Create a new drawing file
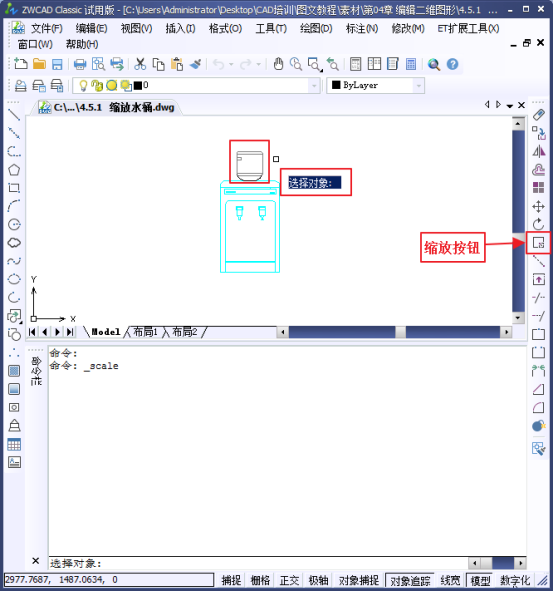This screenshot has height=591, width=554. coord(21,64)
